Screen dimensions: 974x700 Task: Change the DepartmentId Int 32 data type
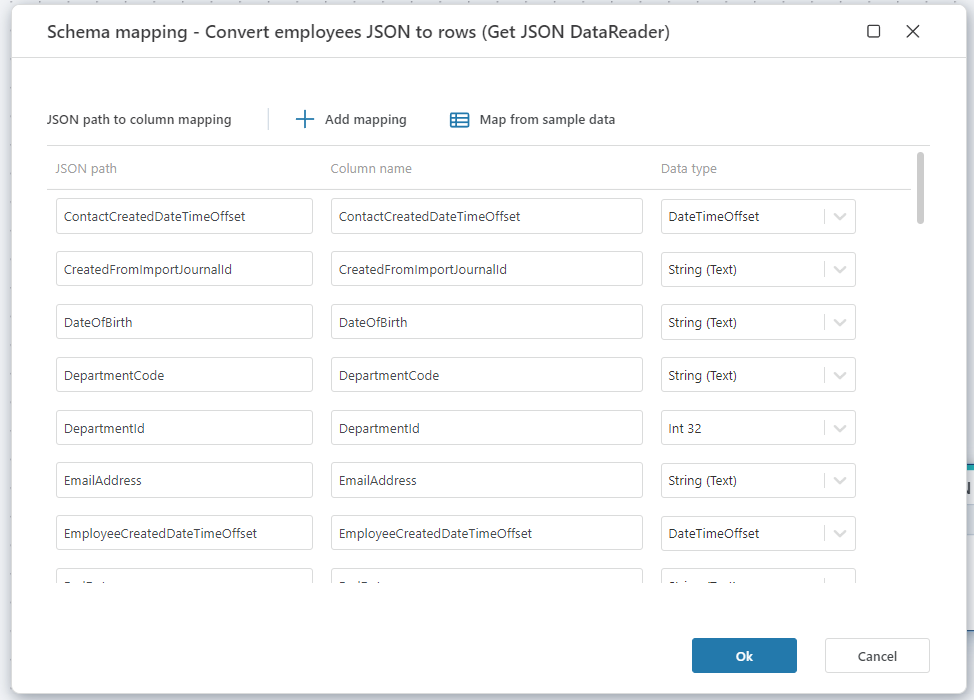pyautogui.click(x=757, y=428)
